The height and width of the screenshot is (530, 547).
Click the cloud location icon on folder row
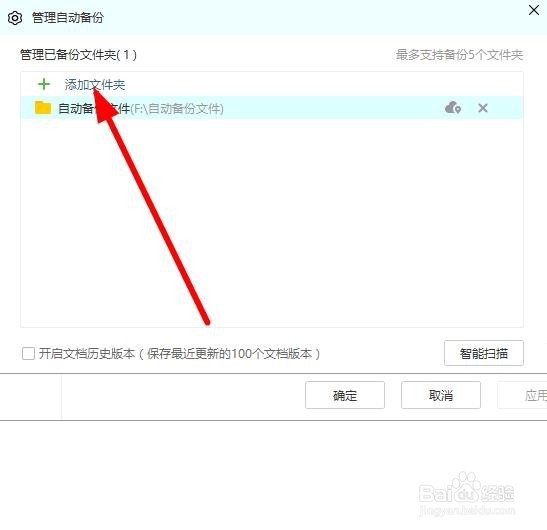click(453, 107)
